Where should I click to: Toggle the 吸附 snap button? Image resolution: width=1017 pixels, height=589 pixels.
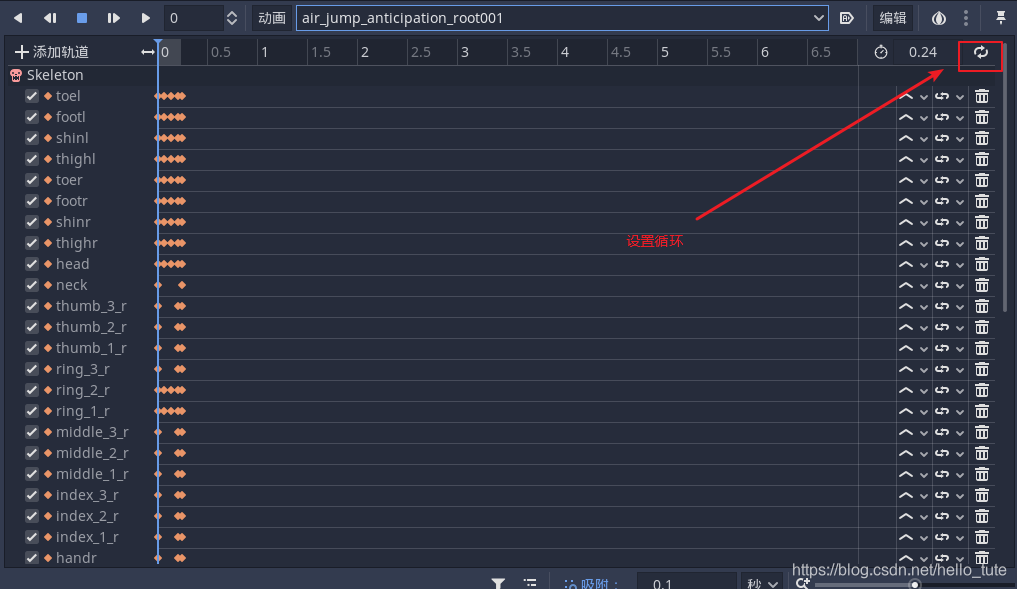[x=590, y=583]
